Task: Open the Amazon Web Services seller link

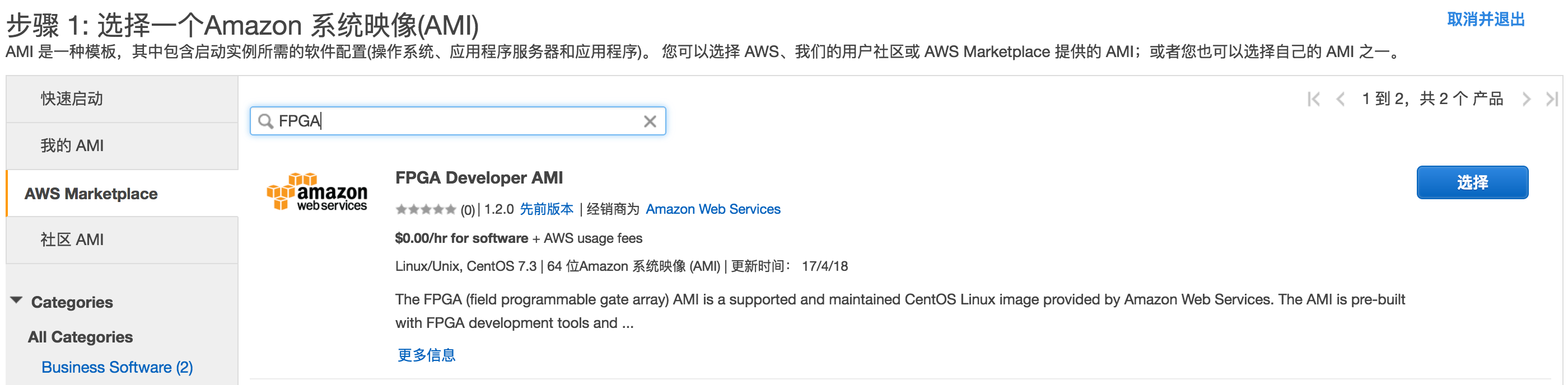Action: 713,210
